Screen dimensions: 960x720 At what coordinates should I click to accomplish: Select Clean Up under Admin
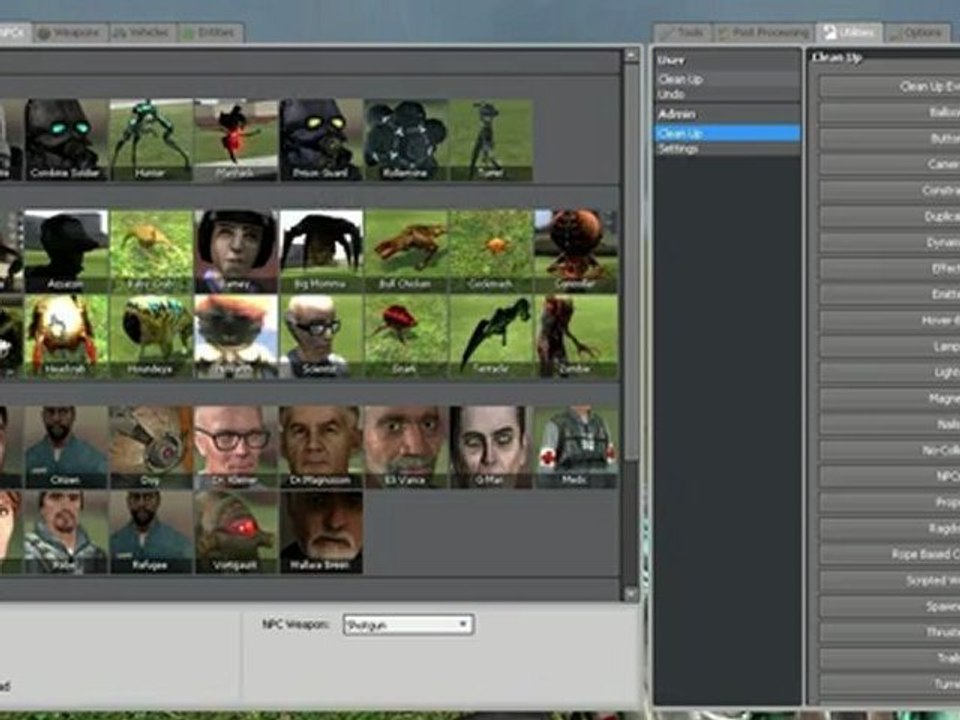[x=727, y=133]
